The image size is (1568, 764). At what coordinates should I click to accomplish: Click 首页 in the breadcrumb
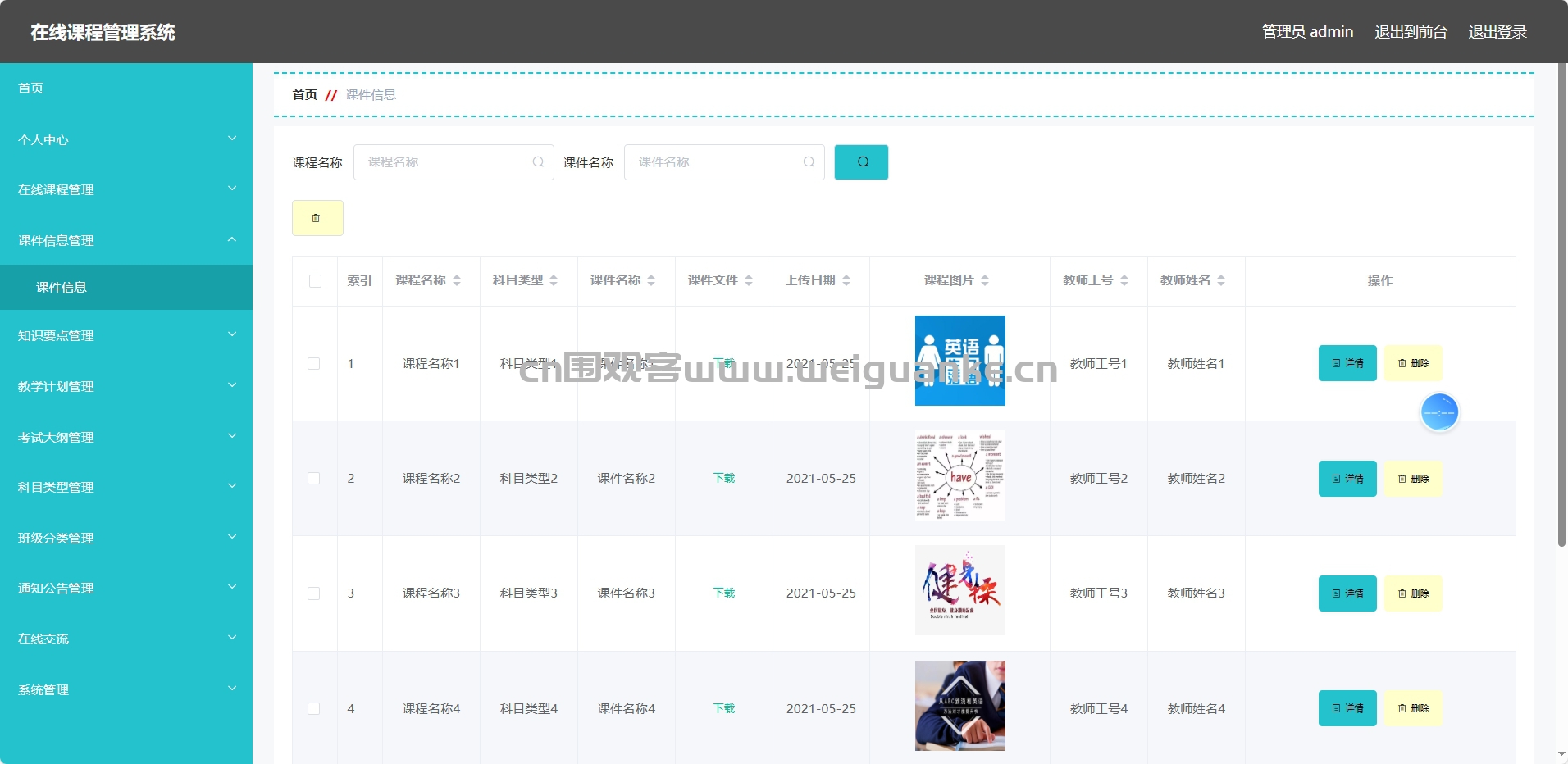pyautogui.click(x=304, y=95)
